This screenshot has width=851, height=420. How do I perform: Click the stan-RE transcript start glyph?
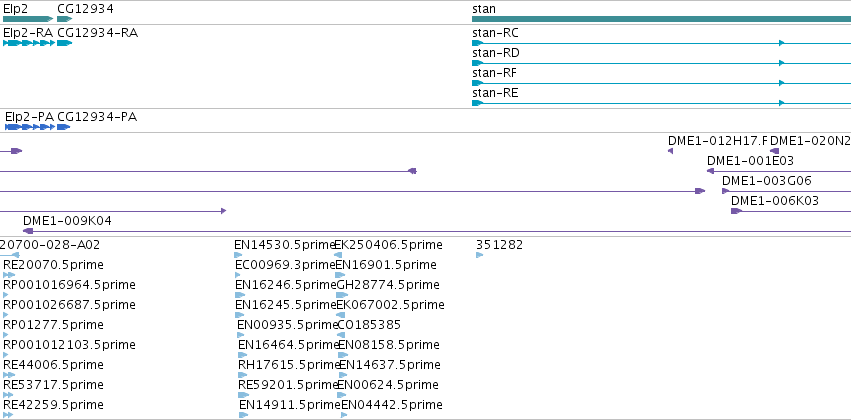(477, 103)
